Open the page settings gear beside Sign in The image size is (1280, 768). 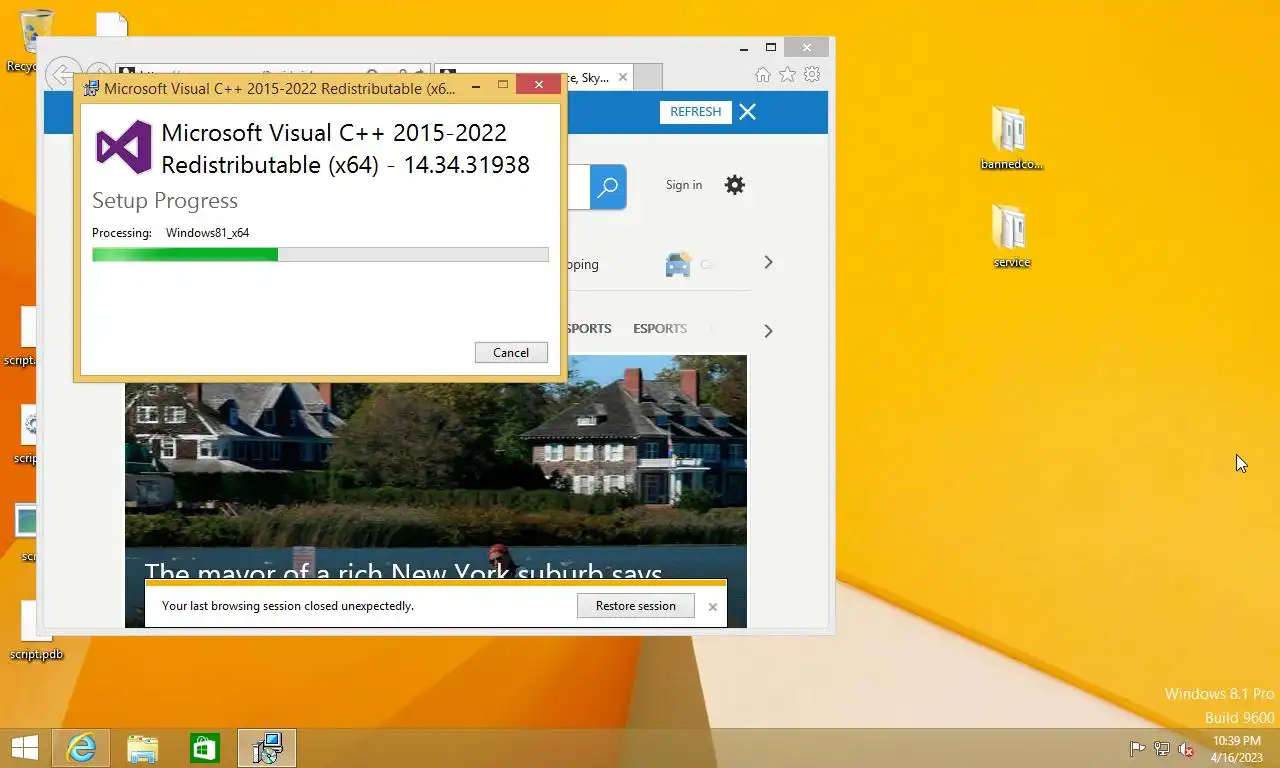[x=735, y=185]
